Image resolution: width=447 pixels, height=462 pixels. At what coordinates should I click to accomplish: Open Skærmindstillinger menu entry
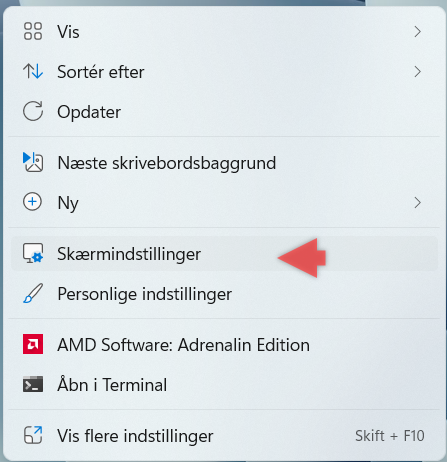pos(224,254)
